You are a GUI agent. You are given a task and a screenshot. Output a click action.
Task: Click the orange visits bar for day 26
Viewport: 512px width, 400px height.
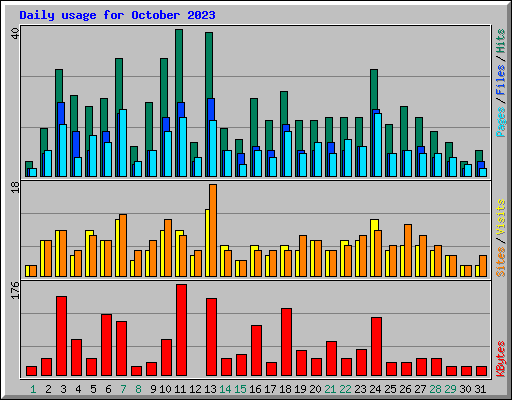coord(408,250)
